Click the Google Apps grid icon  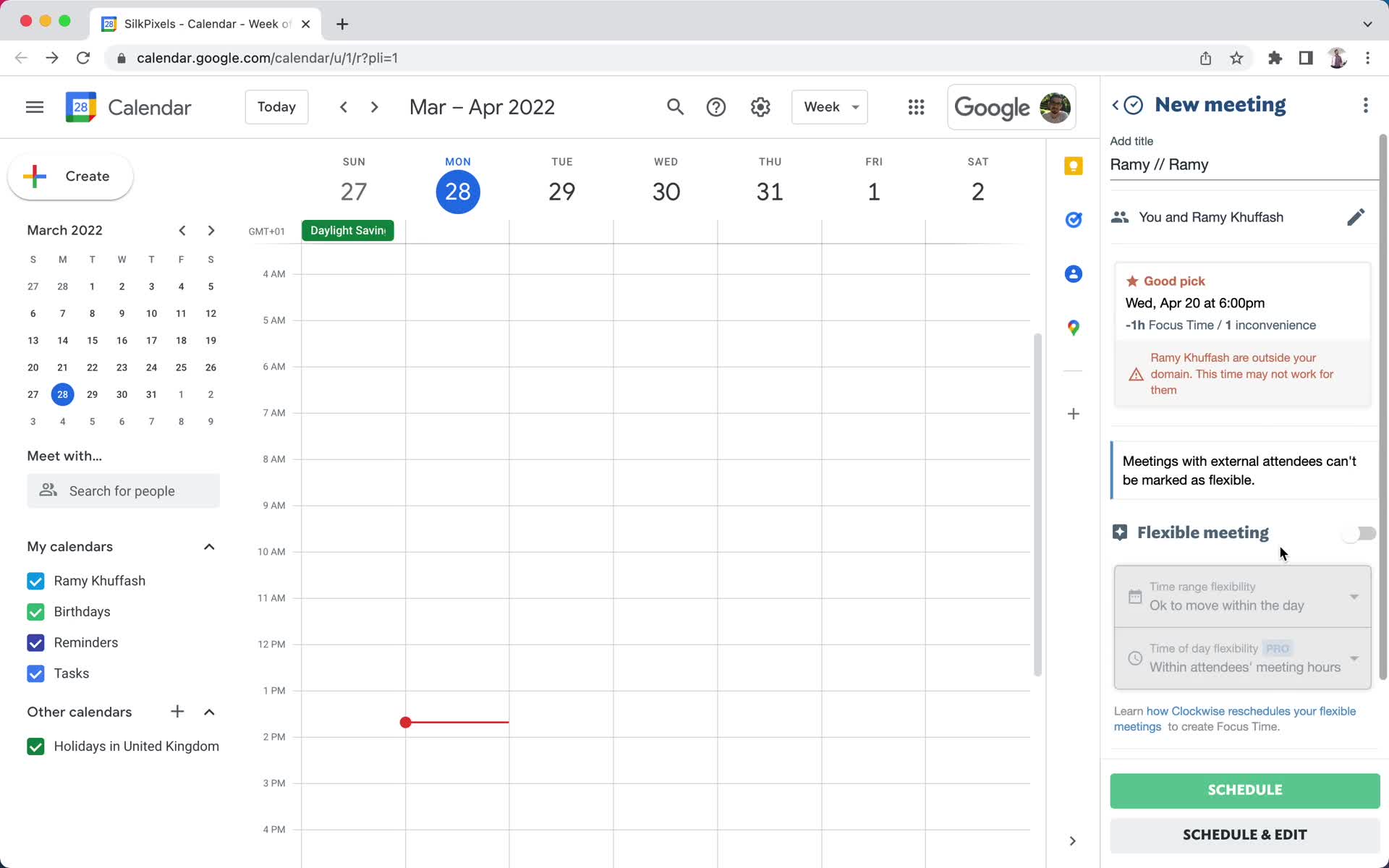[916, 107]
